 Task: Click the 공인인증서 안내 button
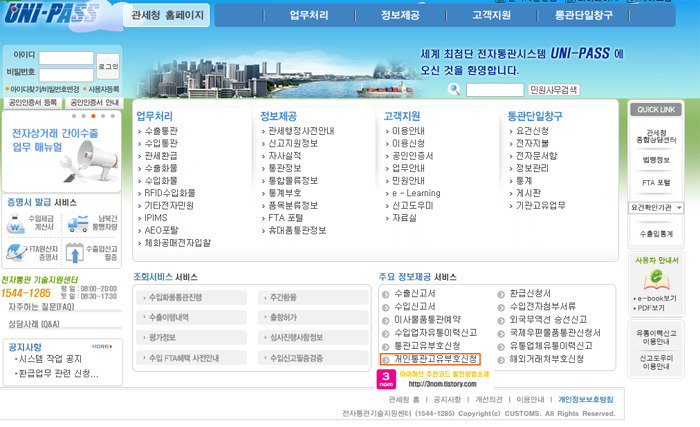pos(94,103)
